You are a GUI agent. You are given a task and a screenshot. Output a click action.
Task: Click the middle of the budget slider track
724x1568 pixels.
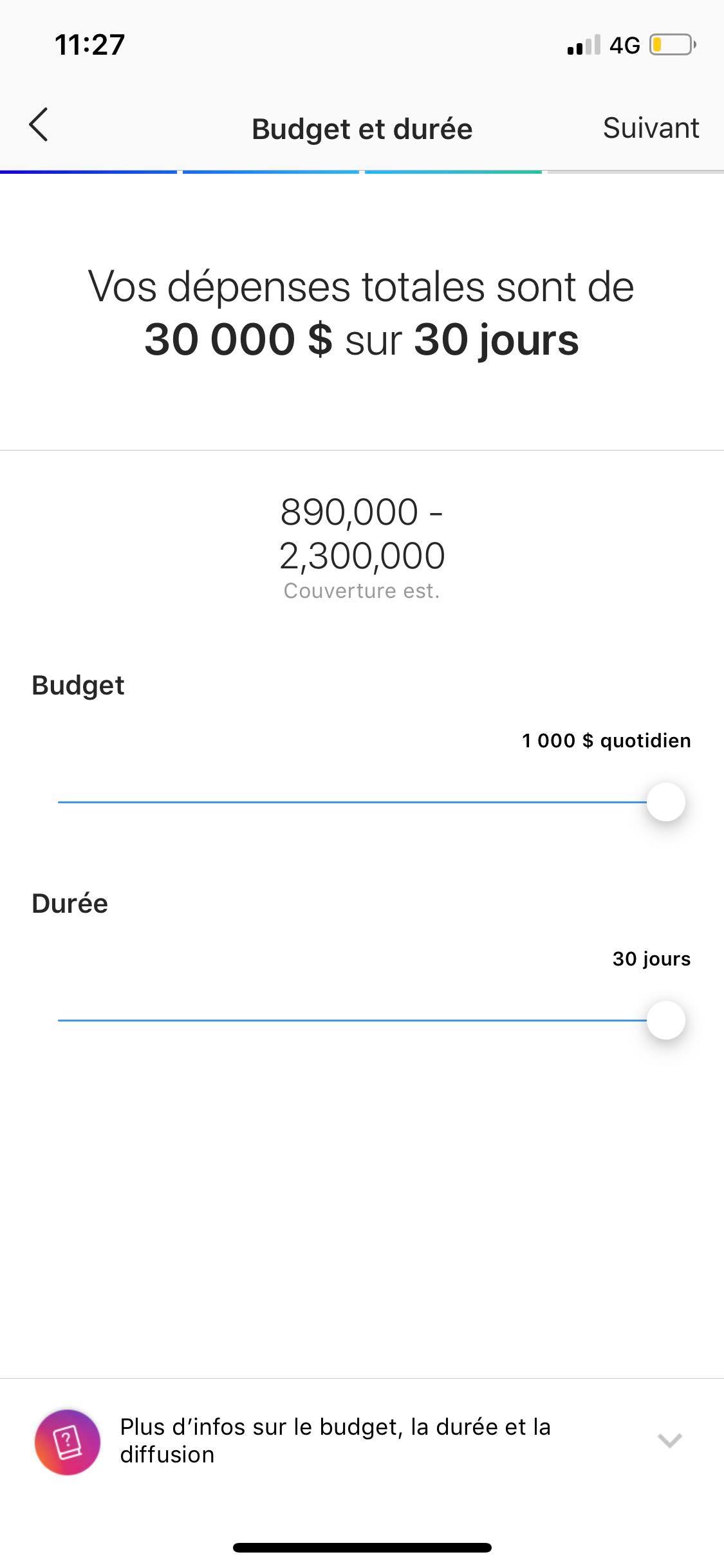(353, 802)
